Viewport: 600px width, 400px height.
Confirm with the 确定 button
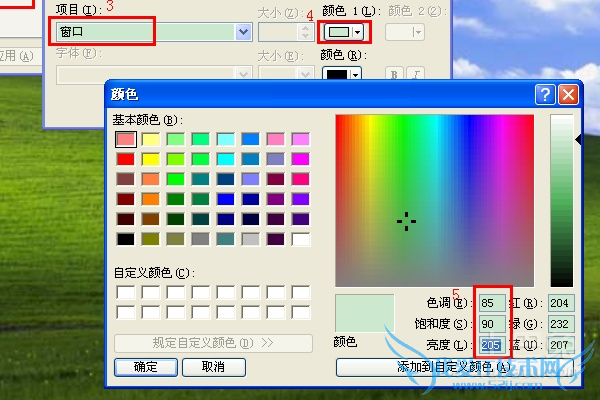pos(146,367)
